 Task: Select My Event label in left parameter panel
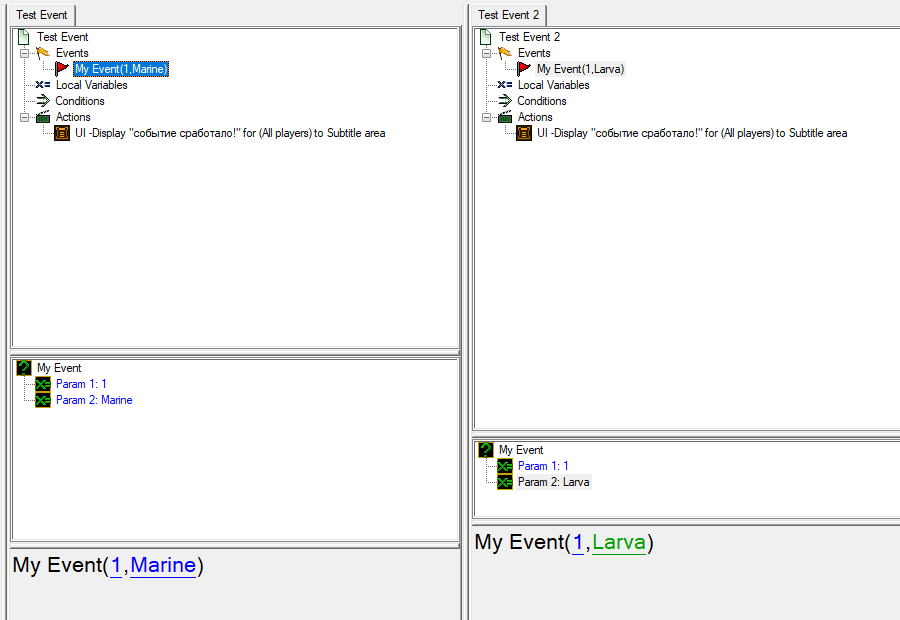coord(59,368)
